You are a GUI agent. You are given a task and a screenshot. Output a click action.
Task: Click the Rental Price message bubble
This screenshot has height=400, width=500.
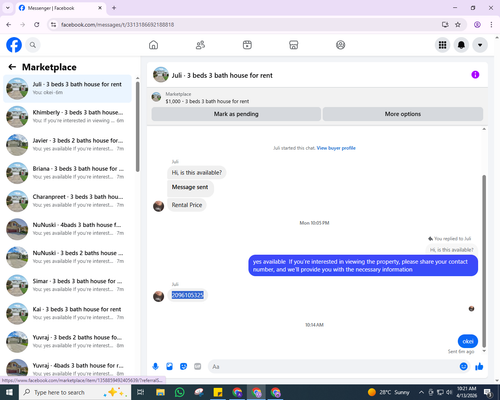point(187,205)
